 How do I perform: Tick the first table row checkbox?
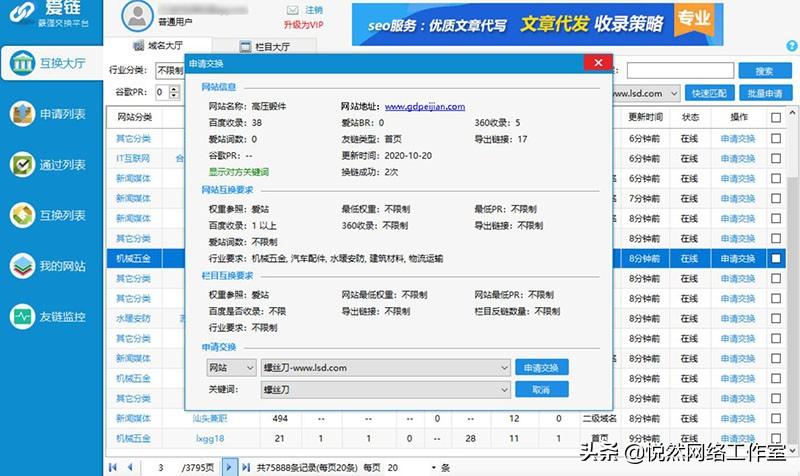[776, 138]
